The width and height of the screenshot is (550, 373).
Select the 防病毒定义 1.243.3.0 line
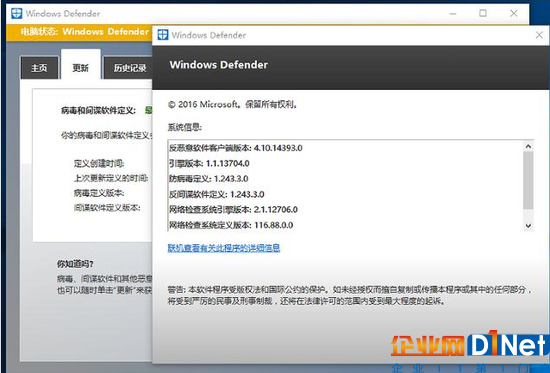tap(209, 179)
